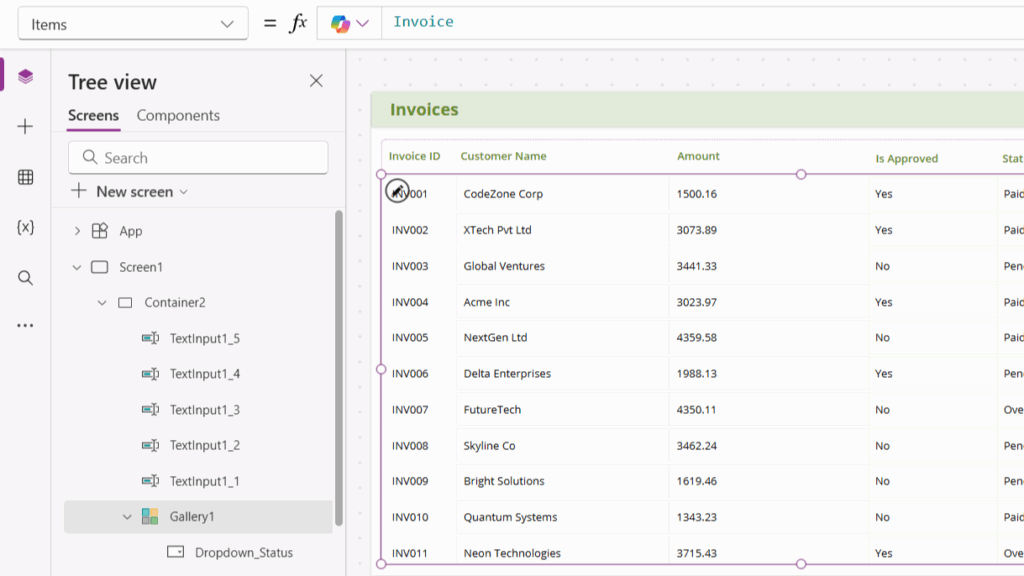Click the Amount column header

(698, 156)
